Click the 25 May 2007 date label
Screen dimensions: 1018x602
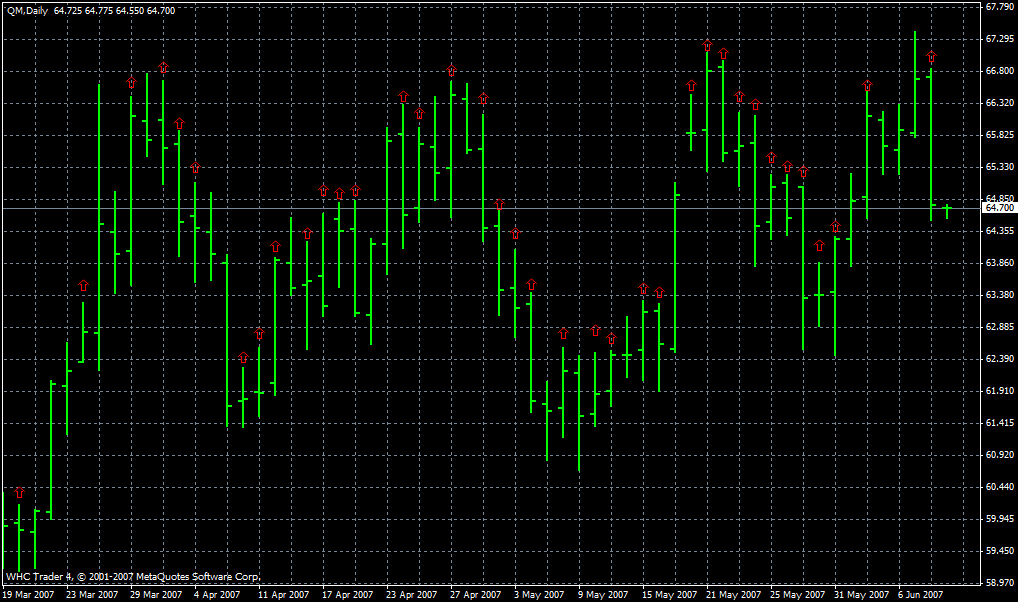pyautogui.click(x=797, y=594)
